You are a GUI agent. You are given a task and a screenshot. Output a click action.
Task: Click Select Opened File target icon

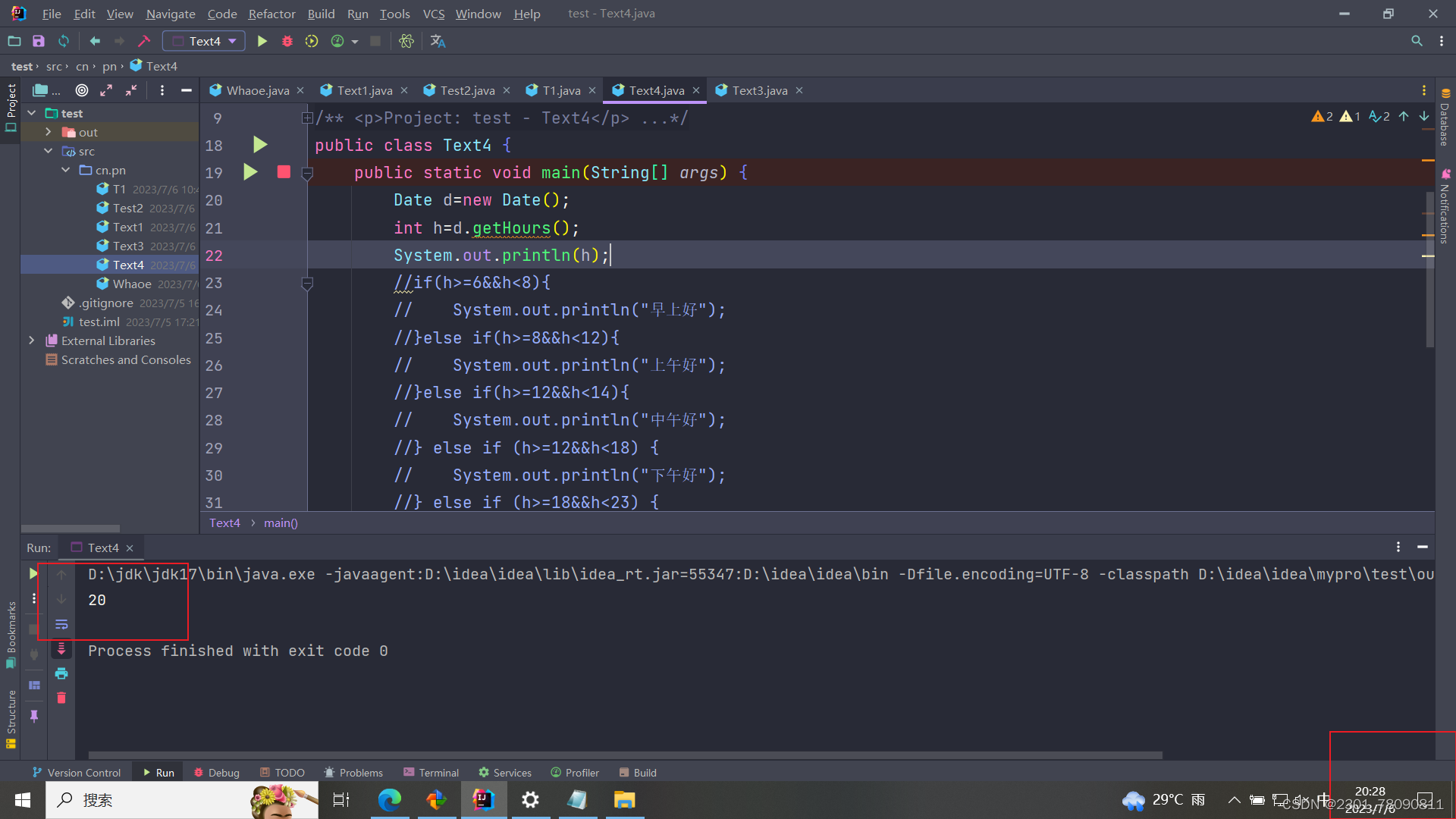tap(82, 90)
